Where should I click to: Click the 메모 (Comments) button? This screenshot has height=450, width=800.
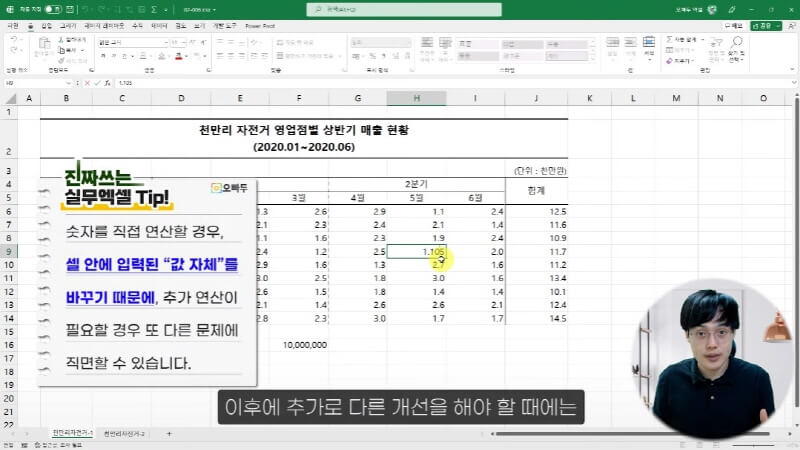pos(733,26)
